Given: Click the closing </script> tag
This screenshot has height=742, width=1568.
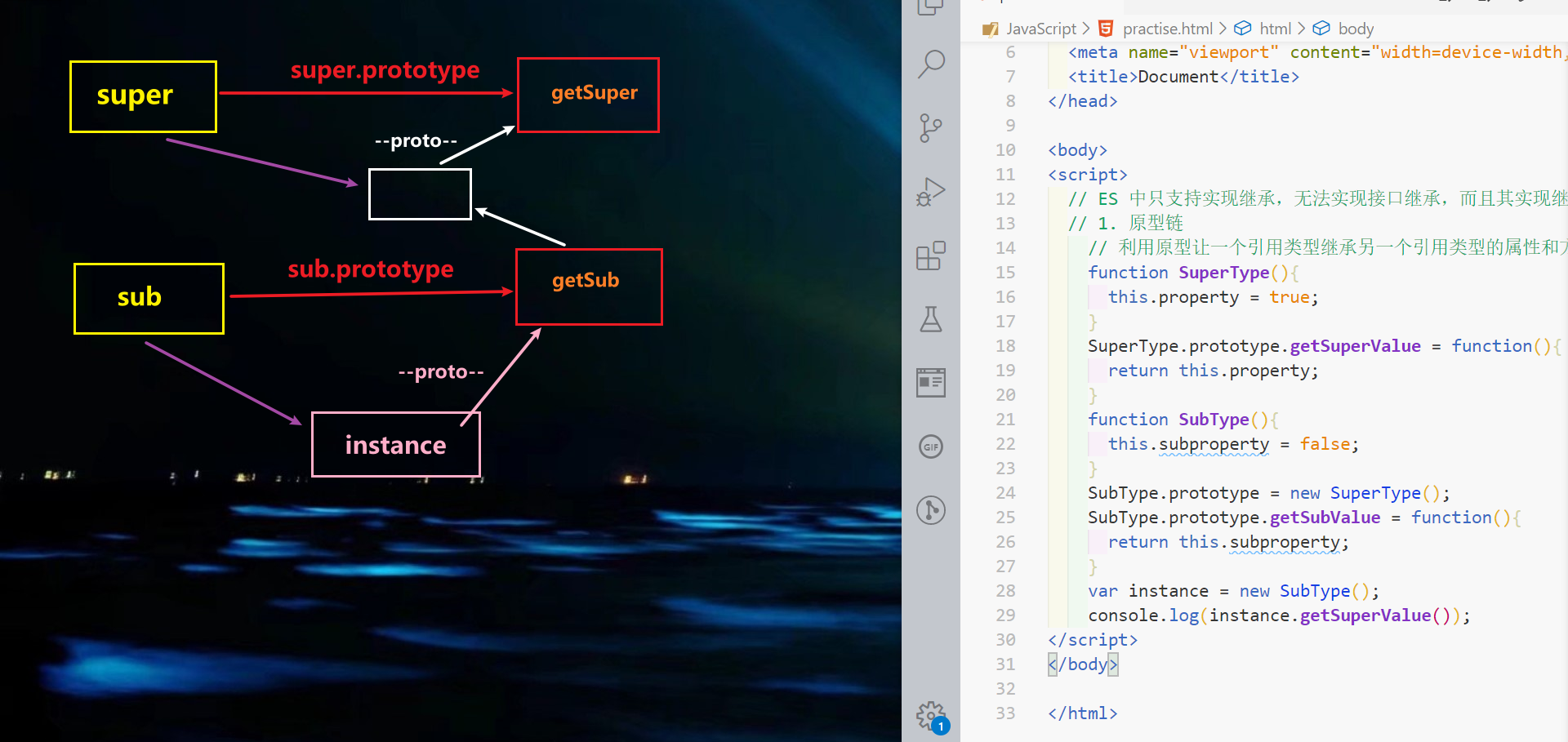Looking at the screenshot, I should pyautogui.click(x=1093, y=640).
